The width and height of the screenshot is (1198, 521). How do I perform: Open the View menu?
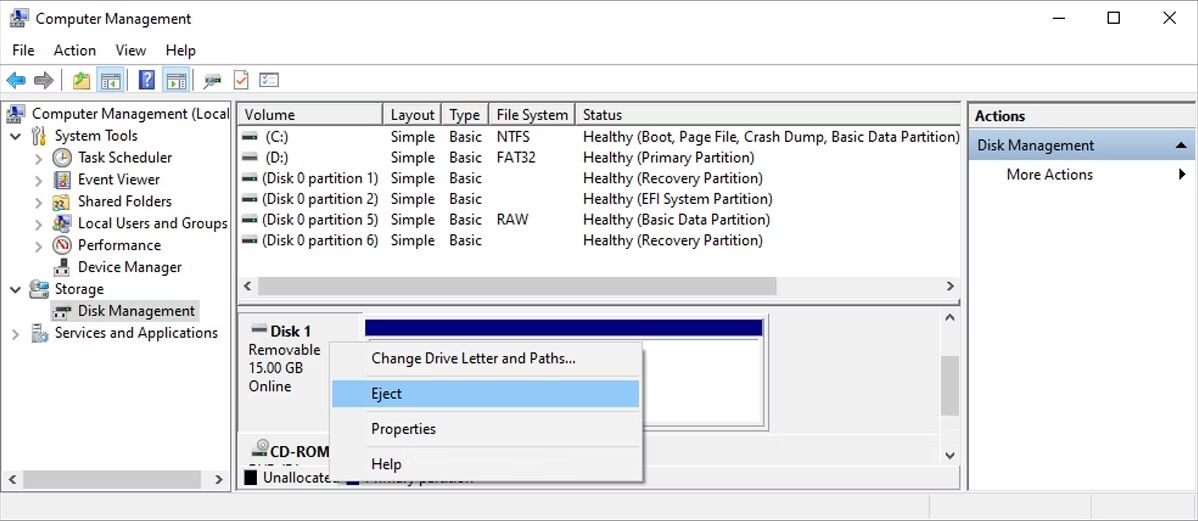131,50
